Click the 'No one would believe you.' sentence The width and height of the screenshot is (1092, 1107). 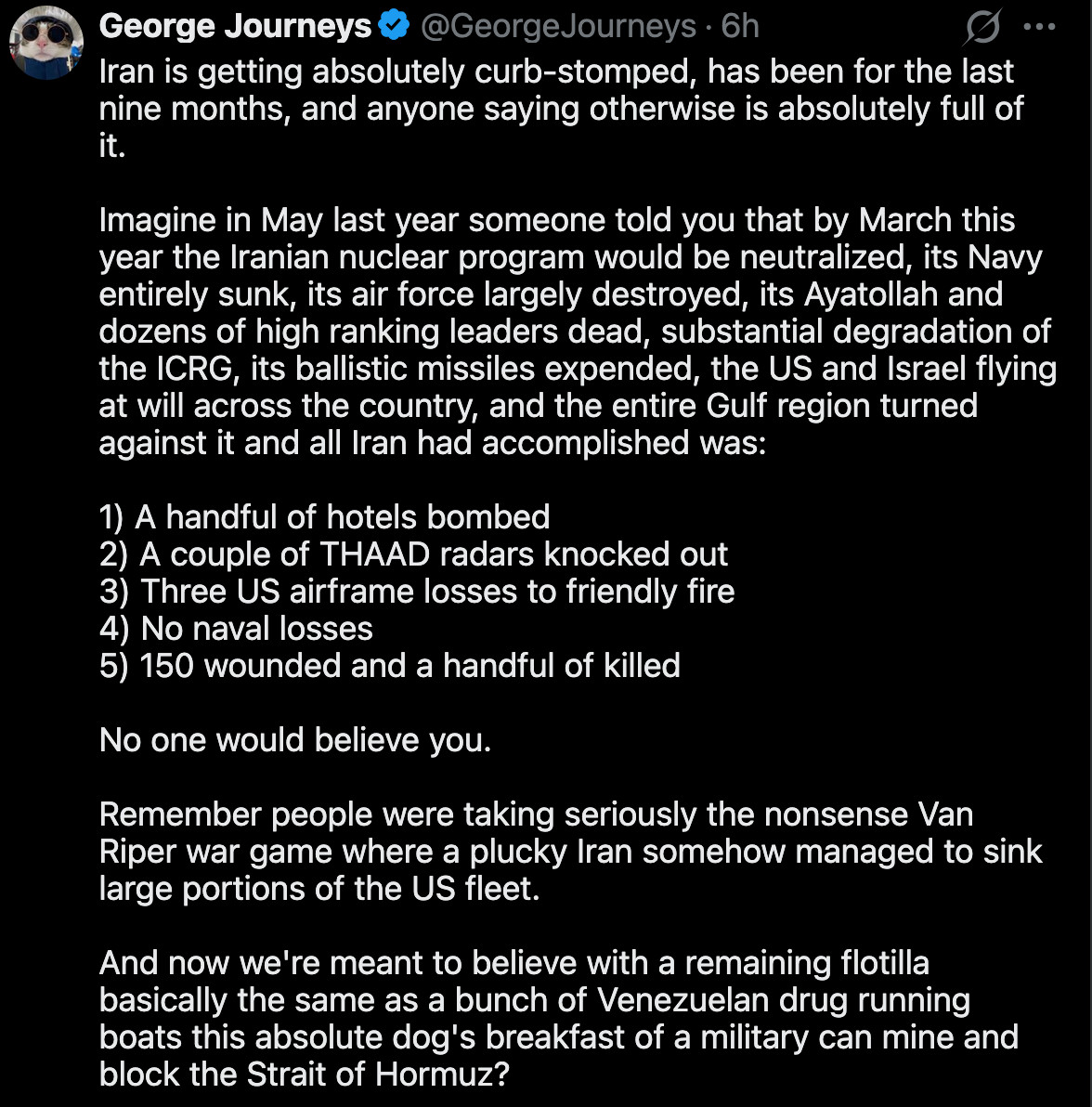[x=295, y=740]
